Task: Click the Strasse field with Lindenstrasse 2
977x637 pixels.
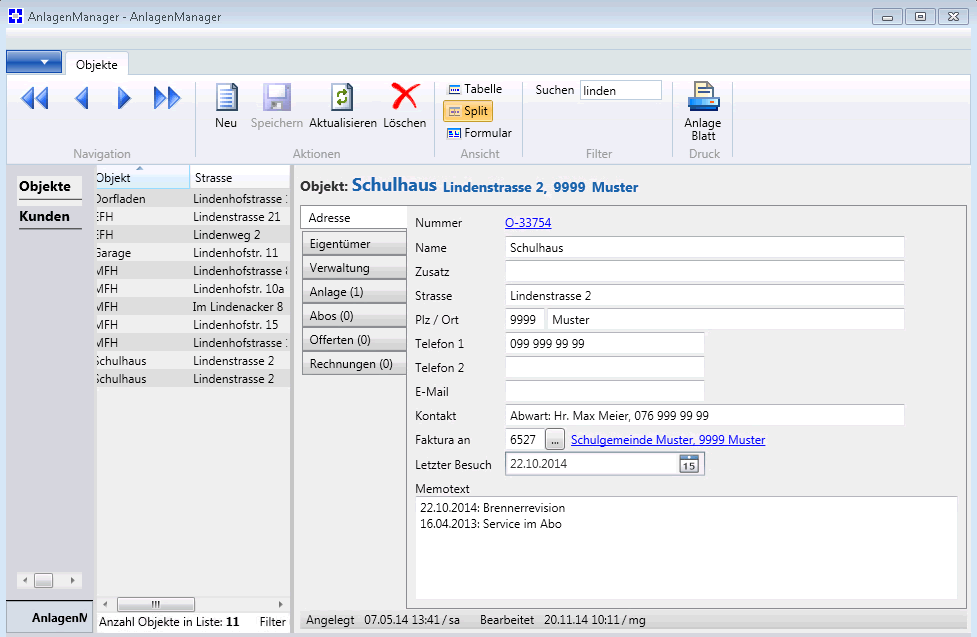Action: (x=704, y=295)
